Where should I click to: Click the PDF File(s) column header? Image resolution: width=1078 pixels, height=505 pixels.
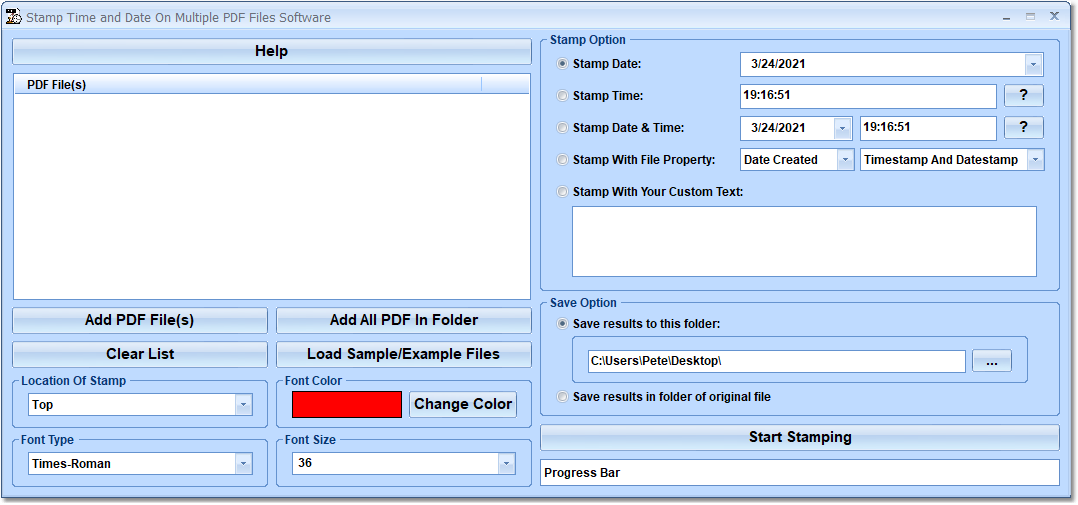pyautogui.click(x=248, y=85)
